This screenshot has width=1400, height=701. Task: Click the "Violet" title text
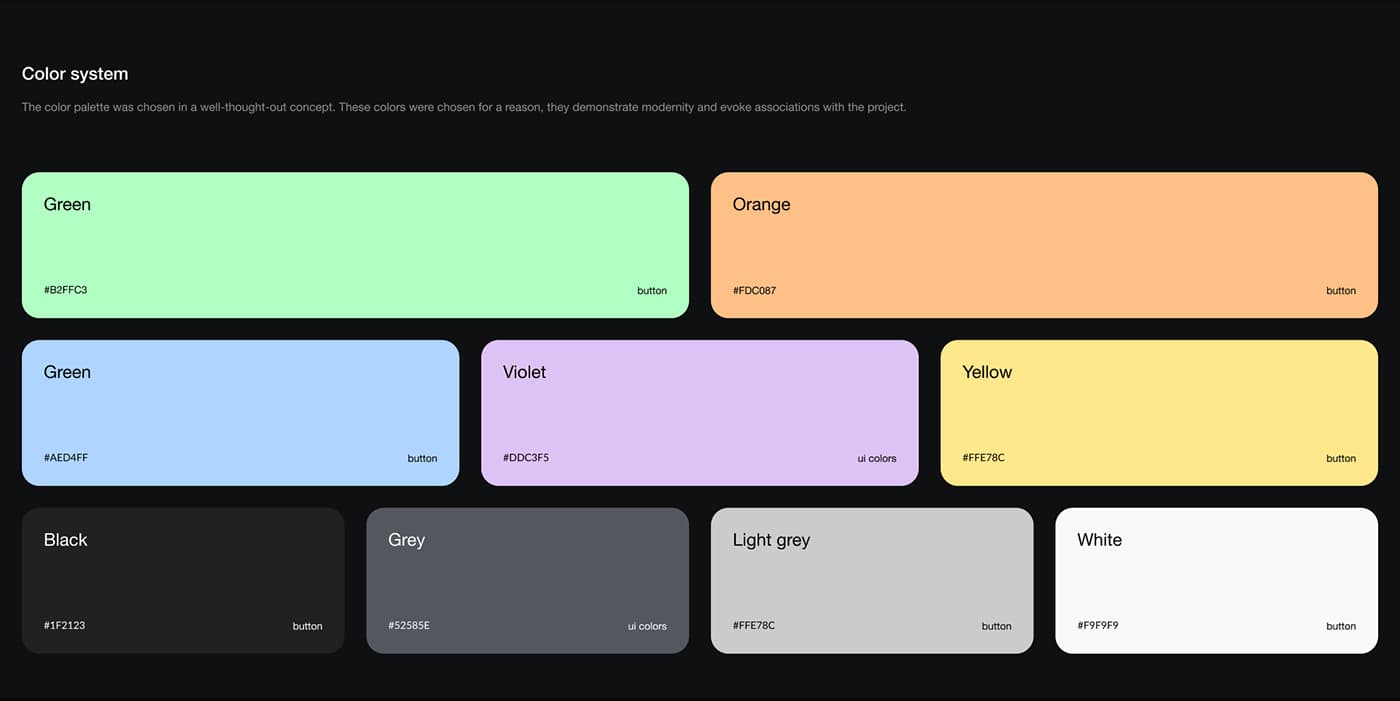click(x=524, y=372)
